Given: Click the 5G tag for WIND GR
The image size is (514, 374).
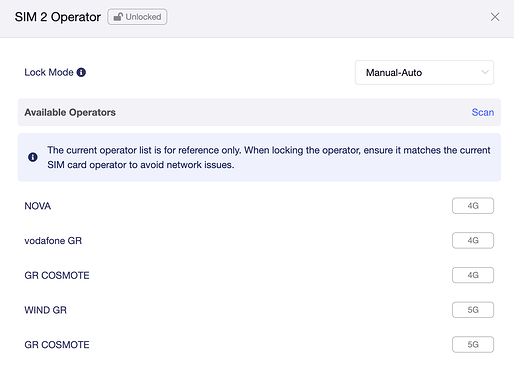Looking at the screenshot, I should tap(473, 310).
